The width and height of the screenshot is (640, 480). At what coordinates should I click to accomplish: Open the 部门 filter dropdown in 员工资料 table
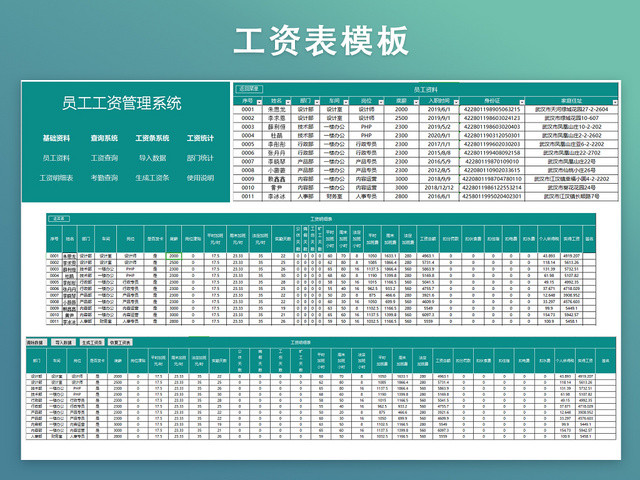click(x=317, y=102)
